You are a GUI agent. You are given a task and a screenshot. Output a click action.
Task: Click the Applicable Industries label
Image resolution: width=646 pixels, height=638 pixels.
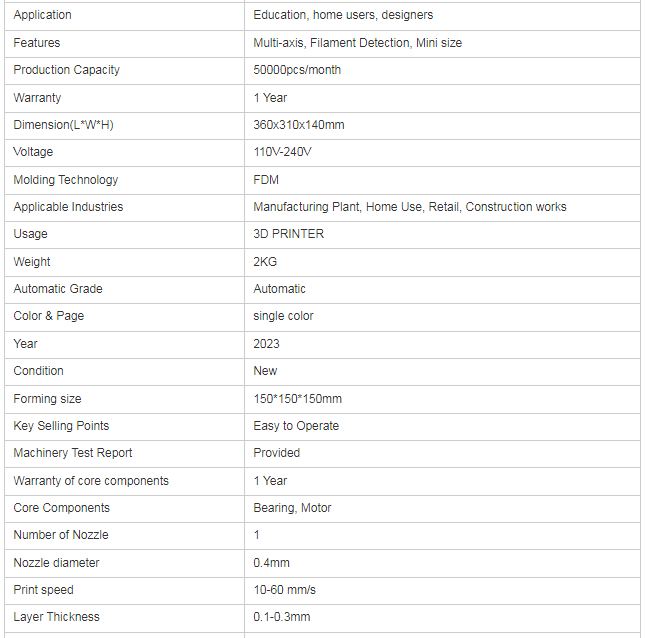pyautogui.click(x=68, y=207)
